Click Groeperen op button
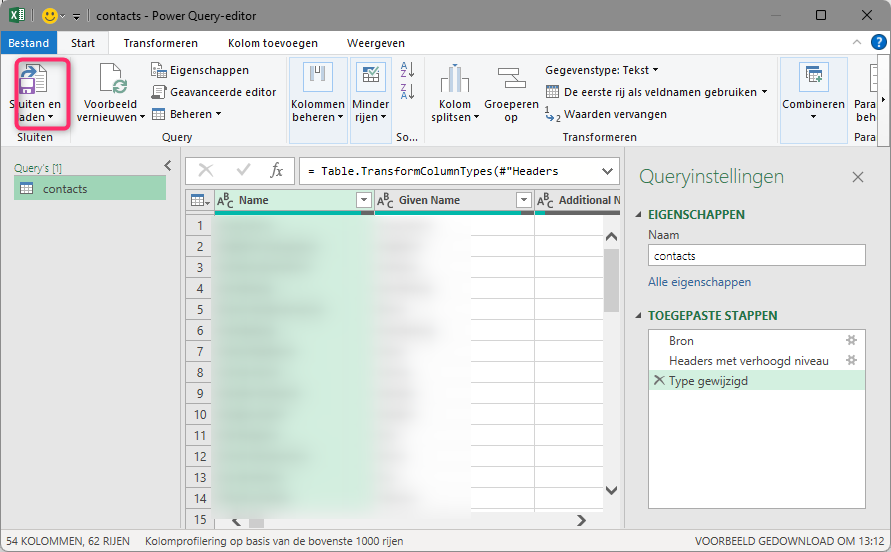The height and width of the screenshot is (552, 891). click(511, 94)
